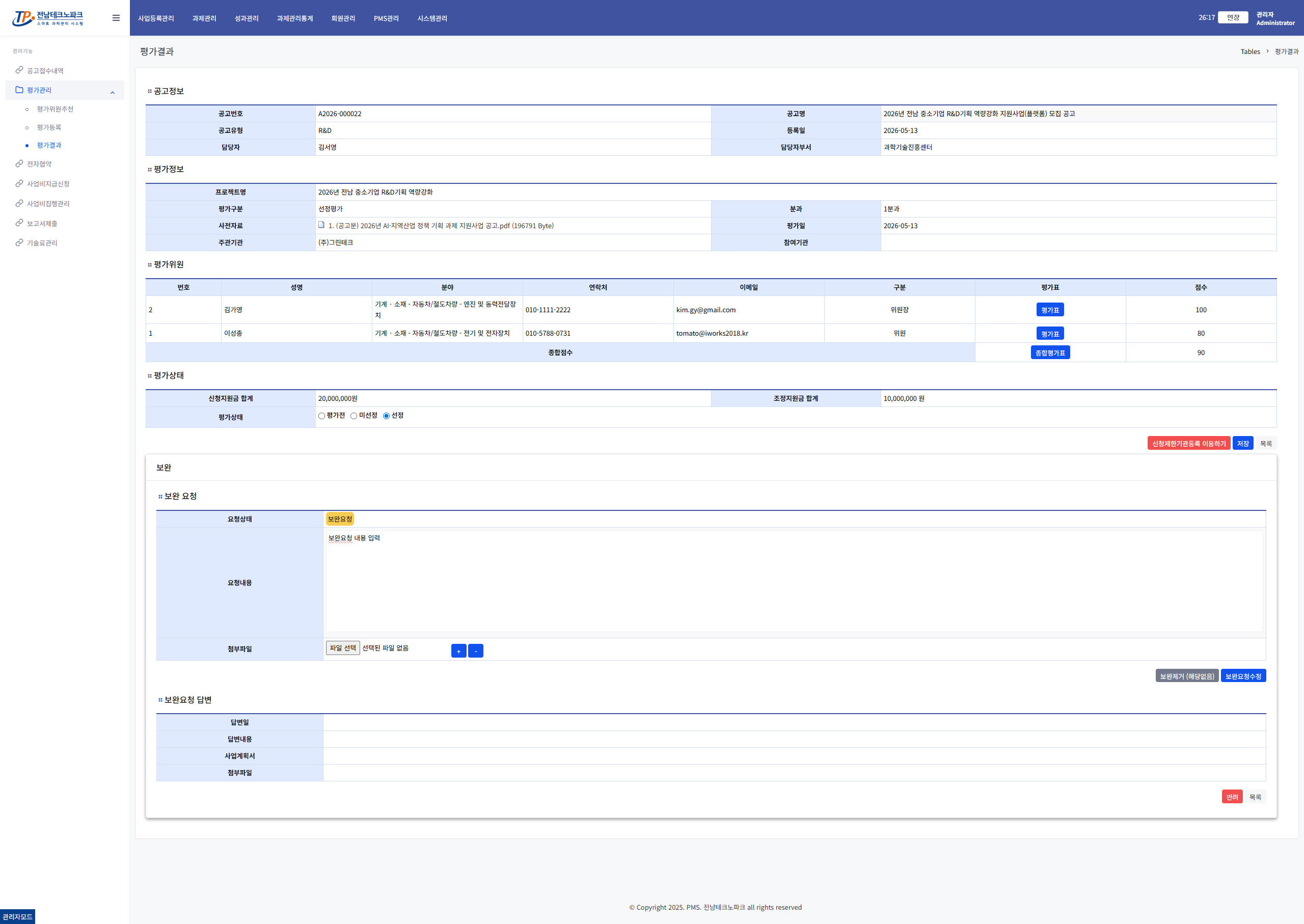Click the hamburger menu icon
Image resolution: width=1304 pixels, height=924 pixels.
[116, 18]
